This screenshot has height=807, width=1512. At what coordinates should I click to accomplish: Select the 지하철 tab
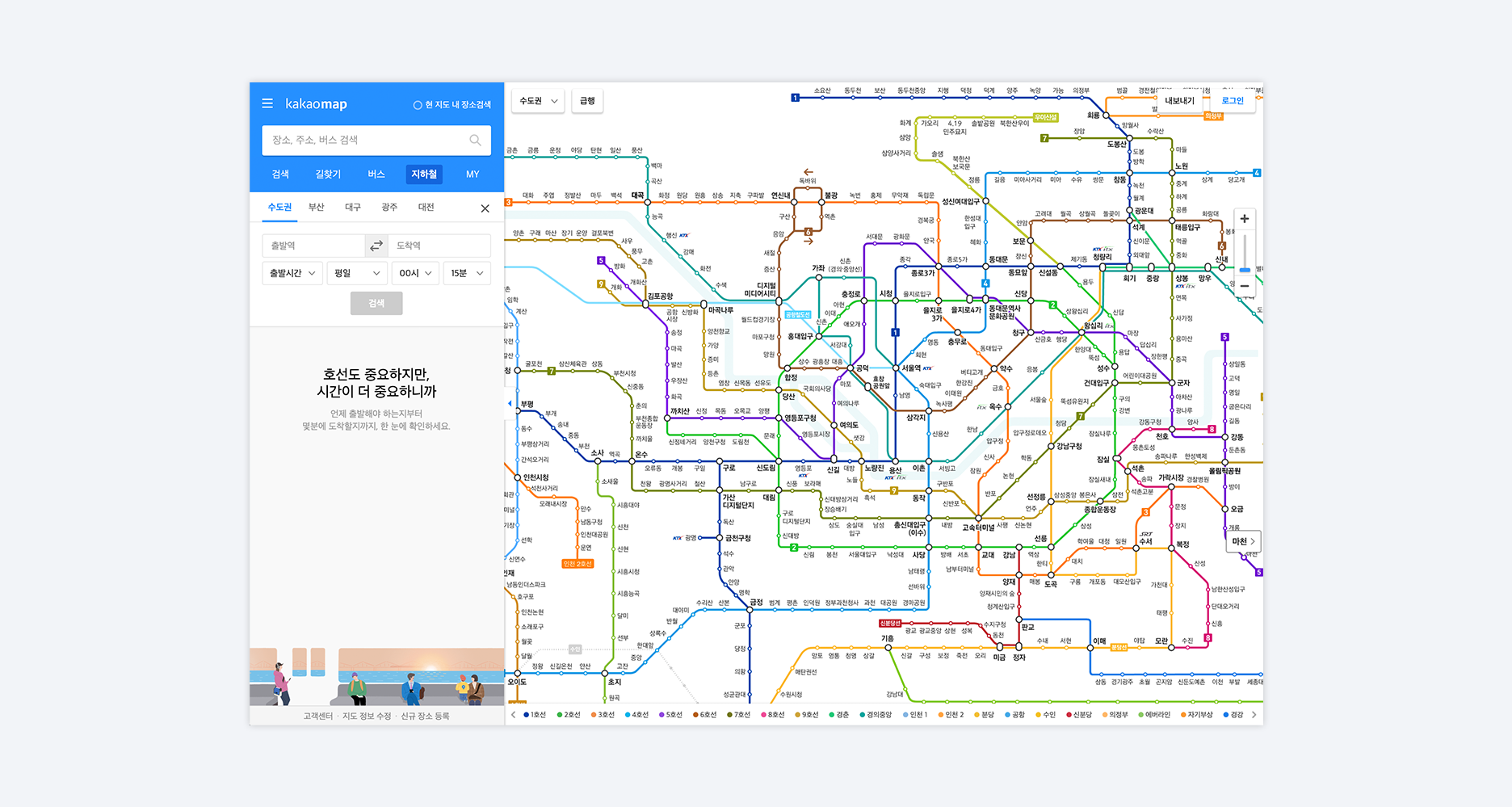tap(424, 174)
